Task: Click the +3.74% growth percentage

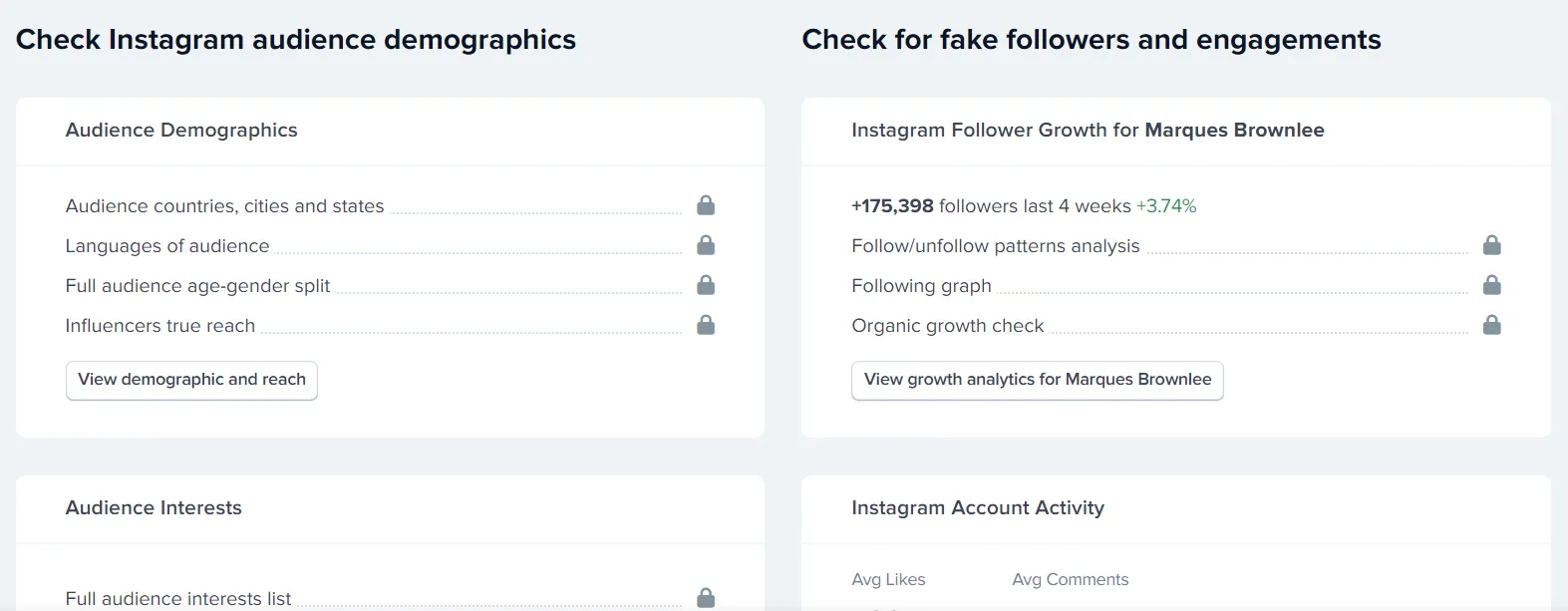Action: pyautogui.click(x=1164, y=205)
